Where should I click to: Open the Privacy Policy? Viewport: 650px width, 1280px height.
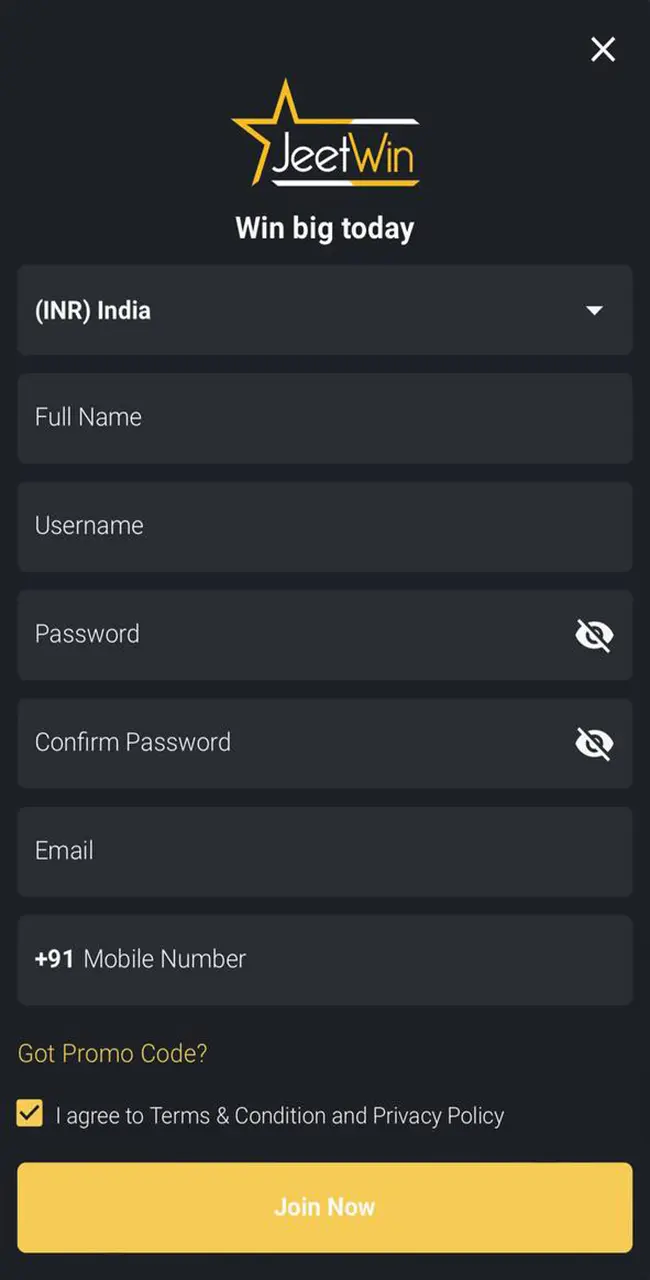[x=440, y=1115]
